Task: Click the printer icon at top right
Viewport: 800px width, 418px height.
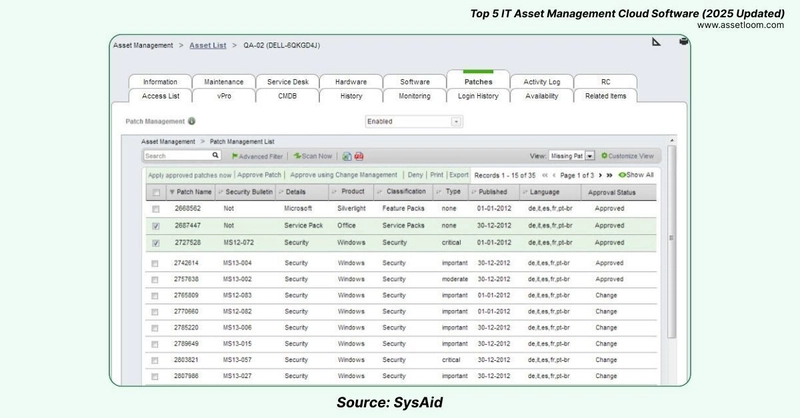Action: click(x=684, y=41)
